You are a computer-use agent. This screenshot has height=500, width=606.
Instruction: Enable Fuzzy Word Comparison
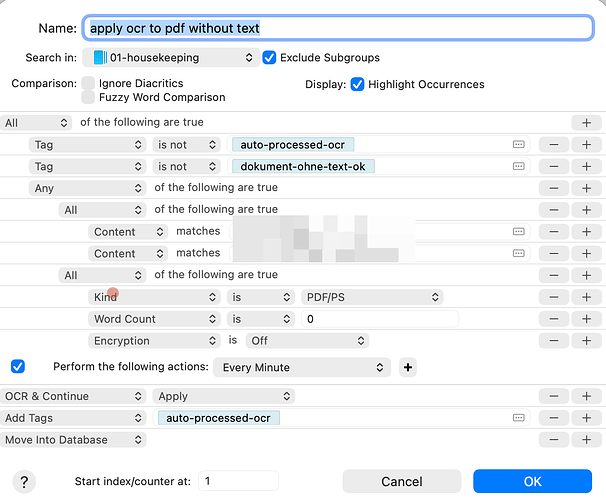coord(88,97)
